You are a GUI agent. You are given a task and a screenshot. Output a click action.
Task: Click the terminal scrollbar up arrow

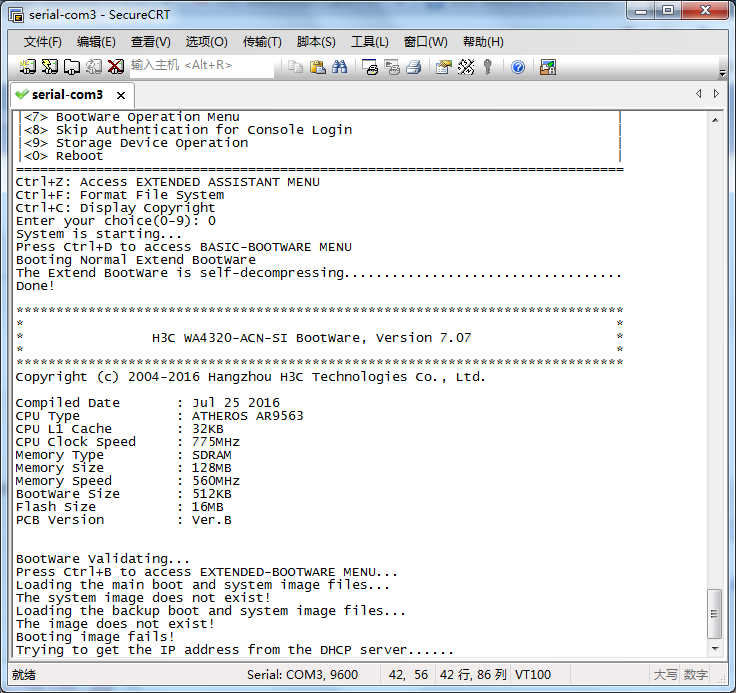715,120
